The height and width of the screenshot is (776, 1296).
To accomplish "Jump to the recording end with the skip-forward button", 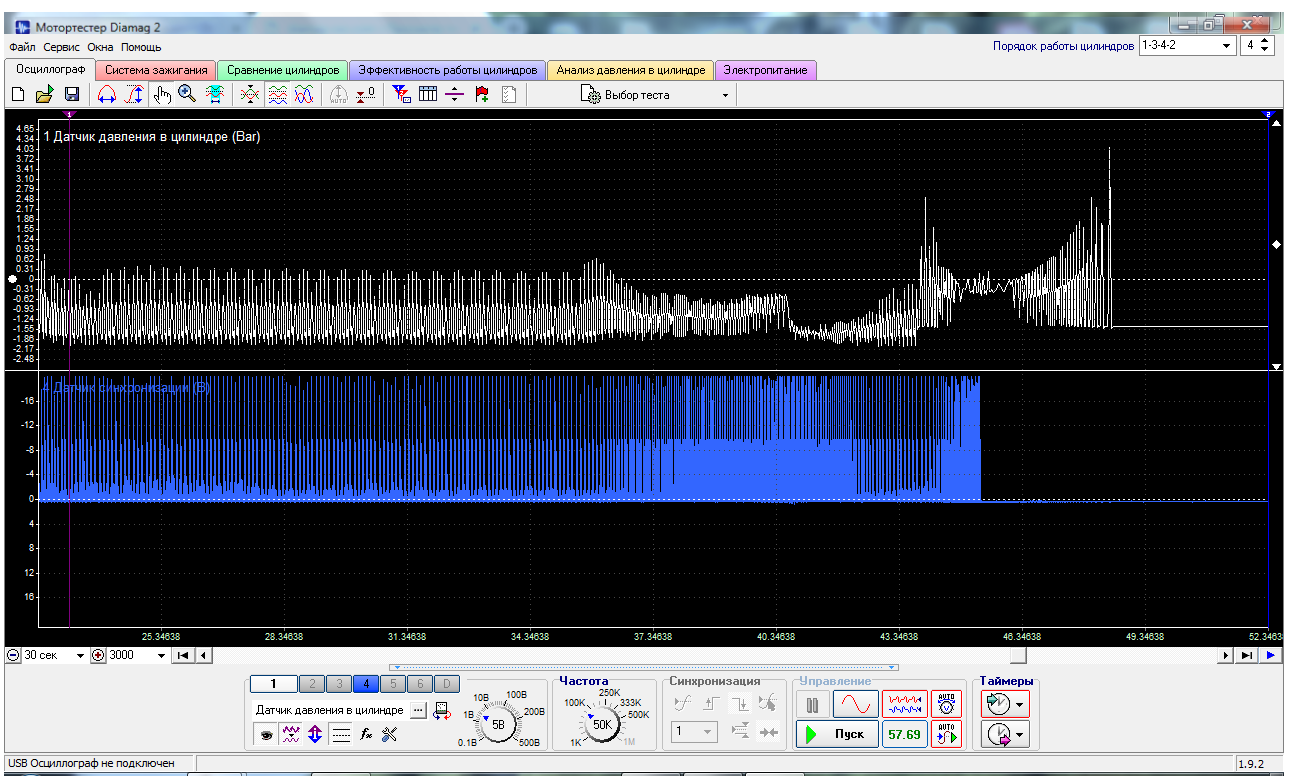I will 1246,655.
